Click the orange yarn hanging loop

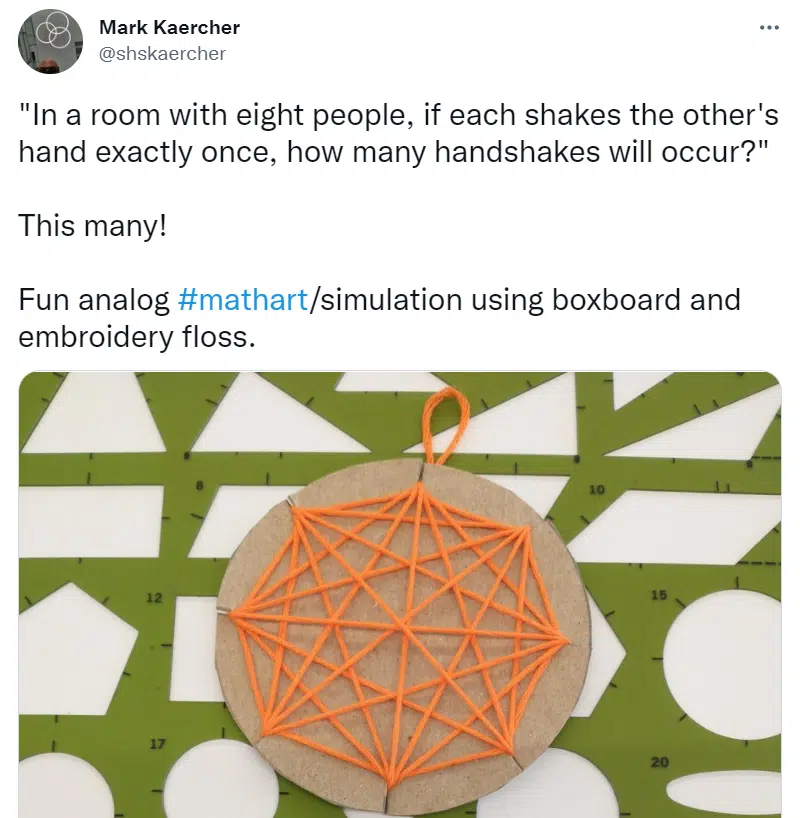point(444,424)
